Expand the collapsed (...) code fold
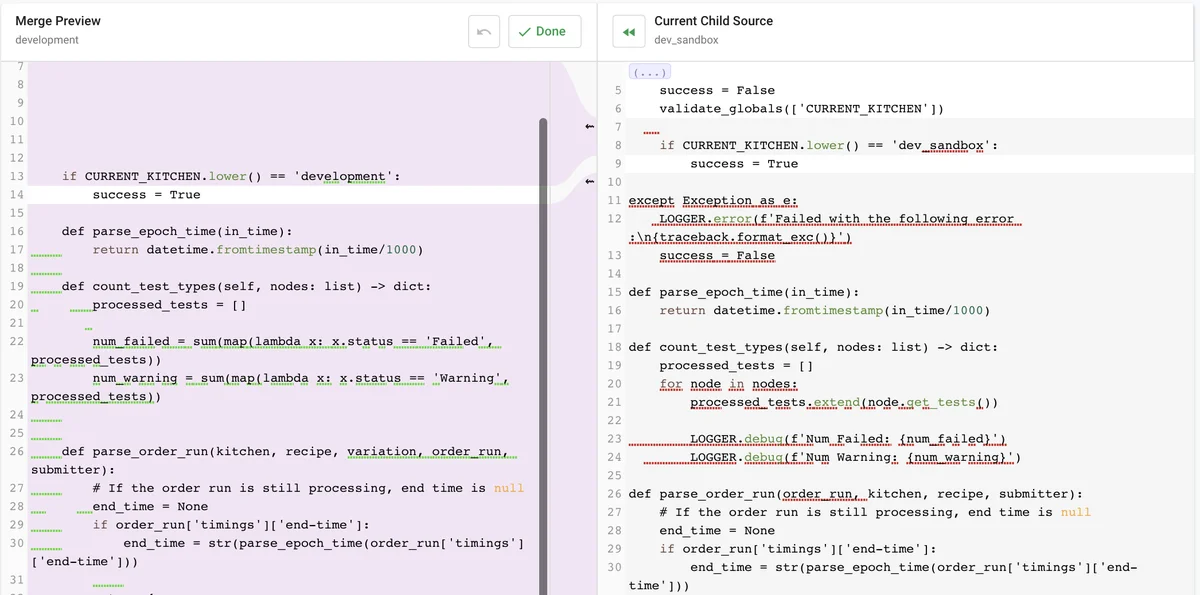1200x595 pixels. click(649, 72)
